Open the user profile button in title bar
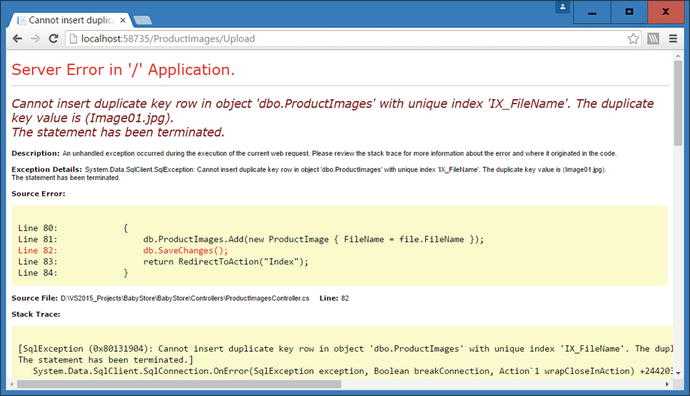Image resolution: width=690 pixels, height=396 pixels. tap(562, 7)
